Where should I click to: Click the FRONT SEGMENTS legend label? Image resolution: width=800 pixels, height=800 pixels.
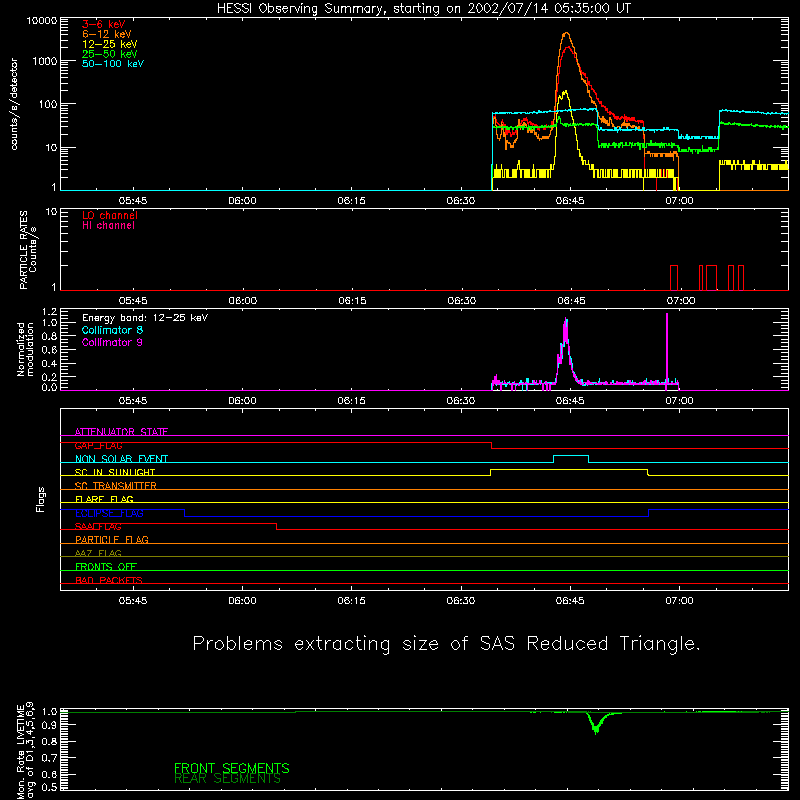coord(232,768)
